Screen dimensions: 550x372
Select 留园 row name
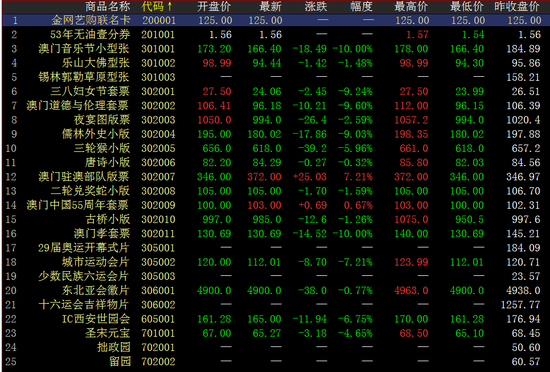pyautogui.click(x=119, y=361)
